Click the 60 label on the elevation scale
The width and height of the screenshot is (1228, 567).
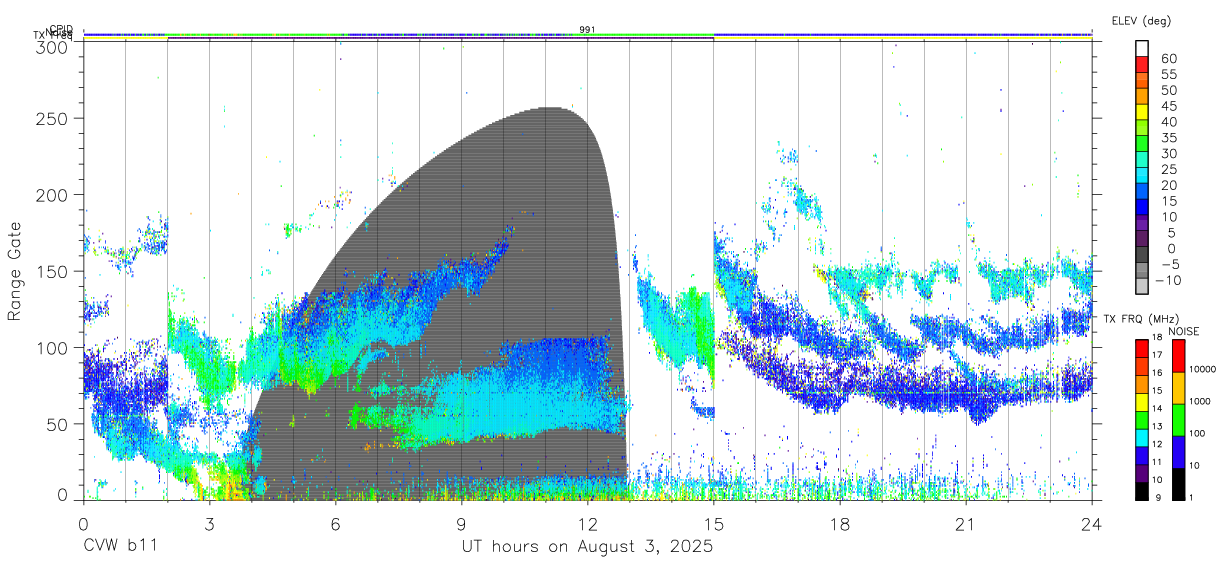(x=1168, y=59)
